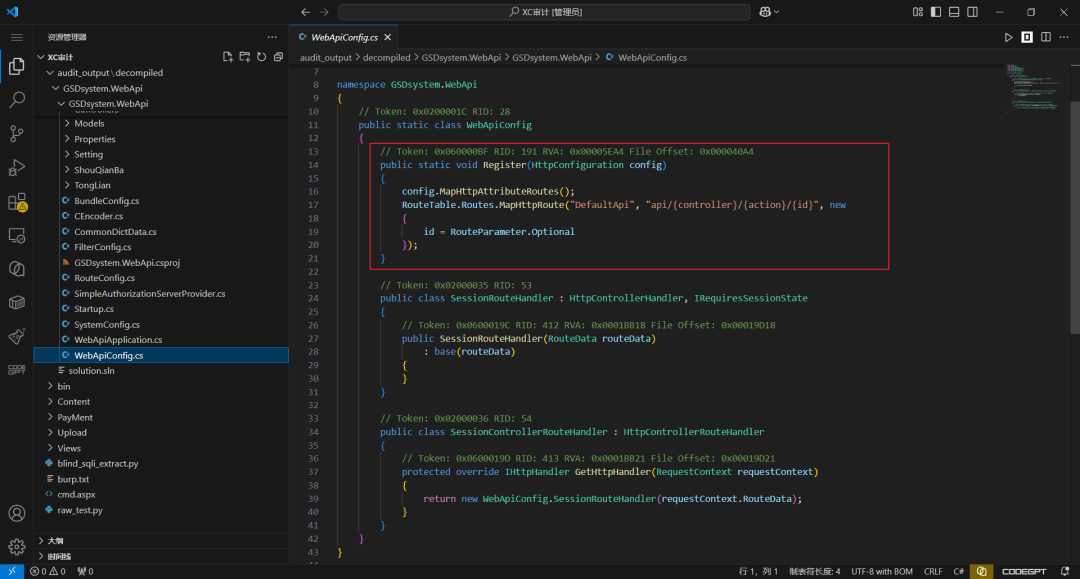Open the Run and Debug view
Screen dimensions: 1080x579
click(x=17, y=167)
